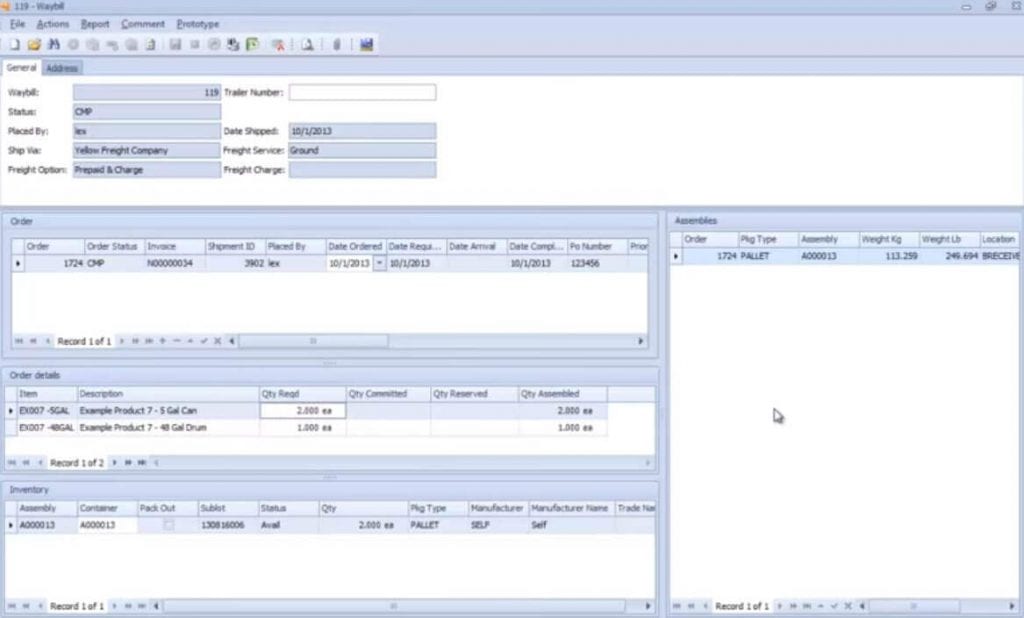
Task: Open the File menu
Action: click(17, 23)
